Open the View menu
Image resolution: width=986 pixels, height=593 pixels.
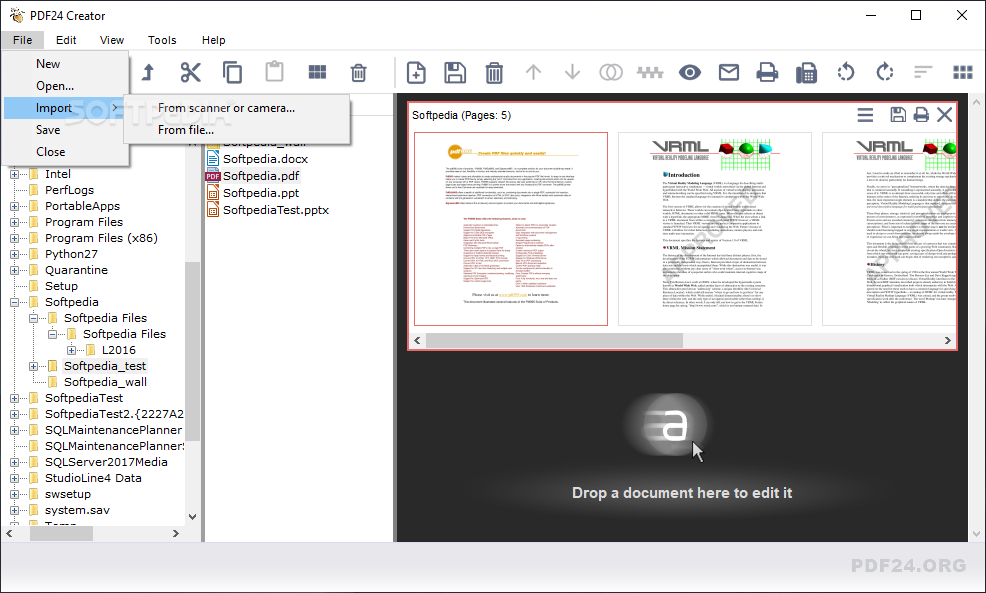[x=112, y=40]
